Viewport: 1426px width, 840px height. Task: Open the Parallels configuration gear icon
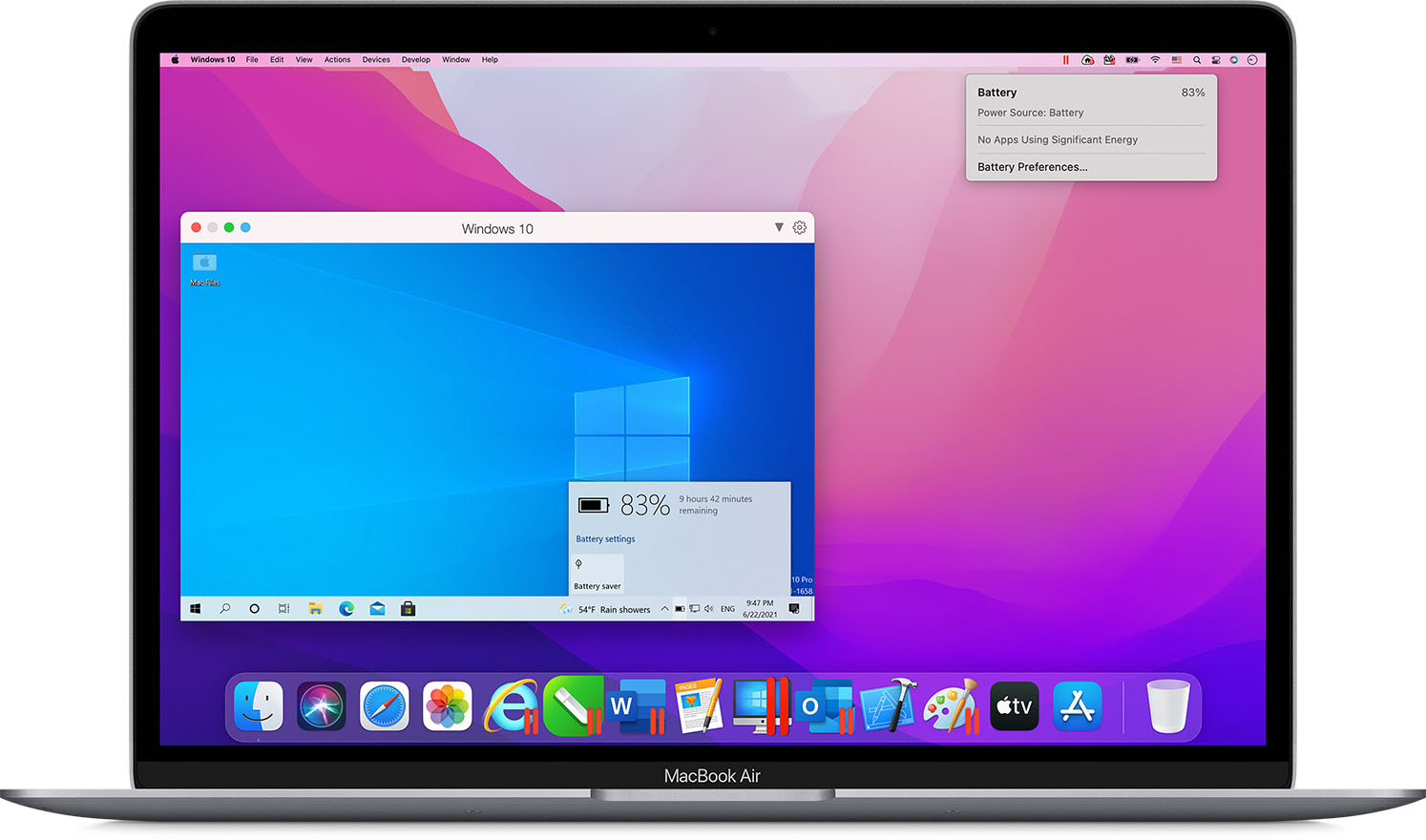(800, 227)
